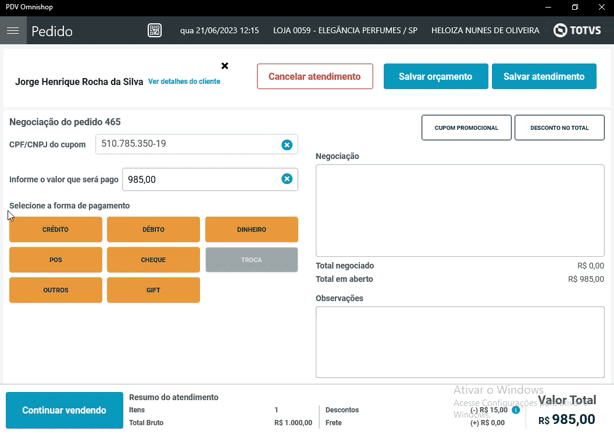Select Gift payment method

[x=154, y=290]
